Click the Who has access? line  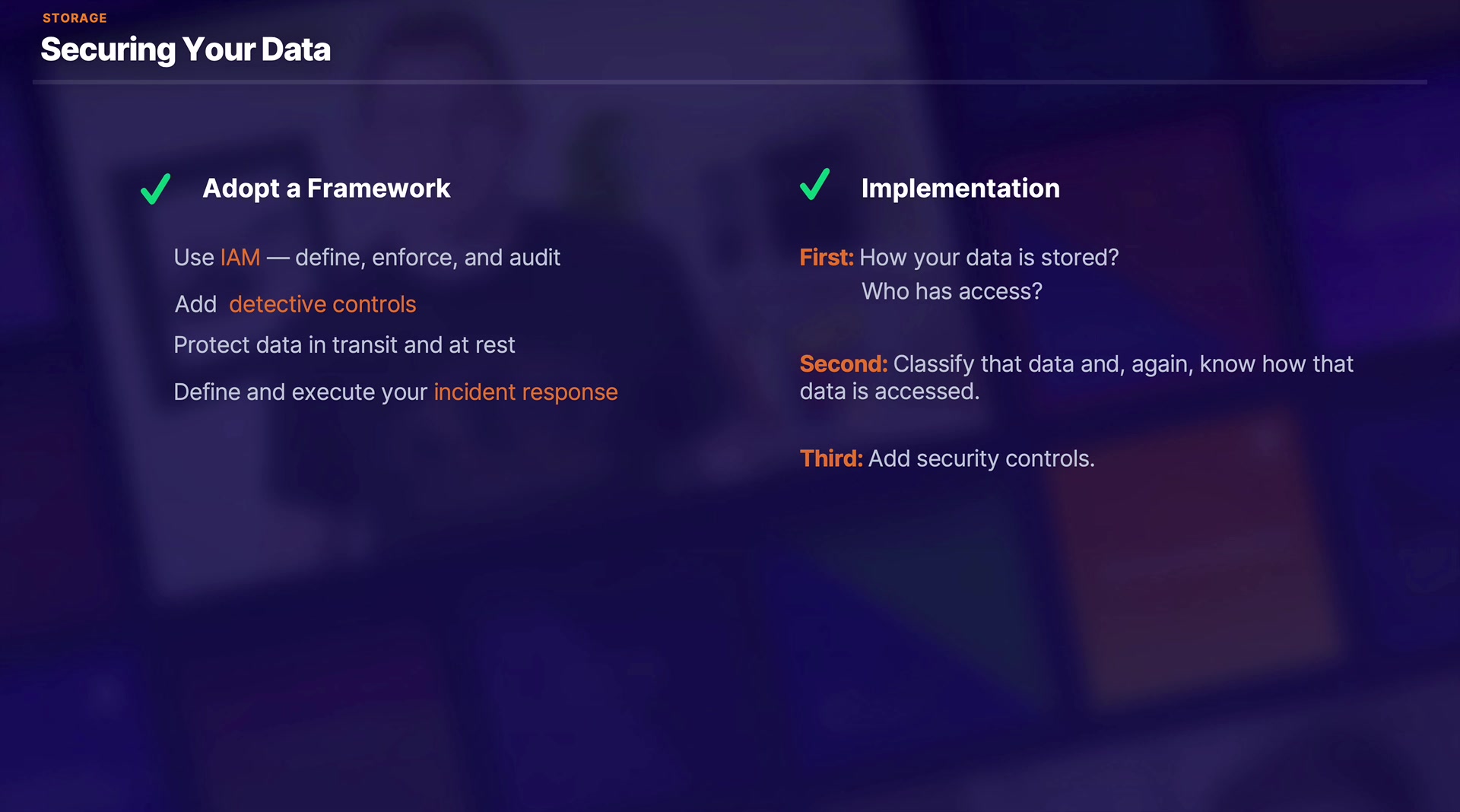pos(951,291)
